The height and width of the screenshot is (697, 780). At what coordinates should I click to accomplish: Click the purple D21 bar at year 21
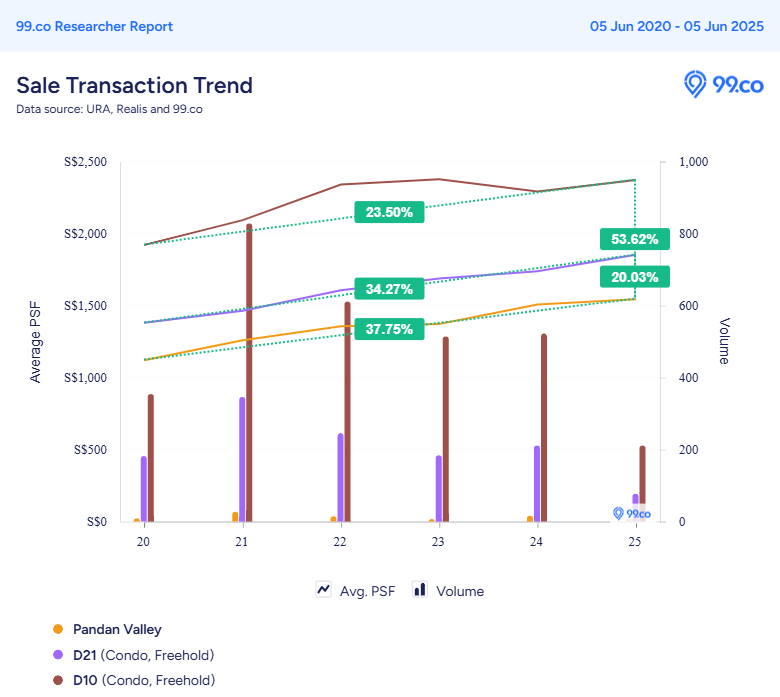pos(242,459)
